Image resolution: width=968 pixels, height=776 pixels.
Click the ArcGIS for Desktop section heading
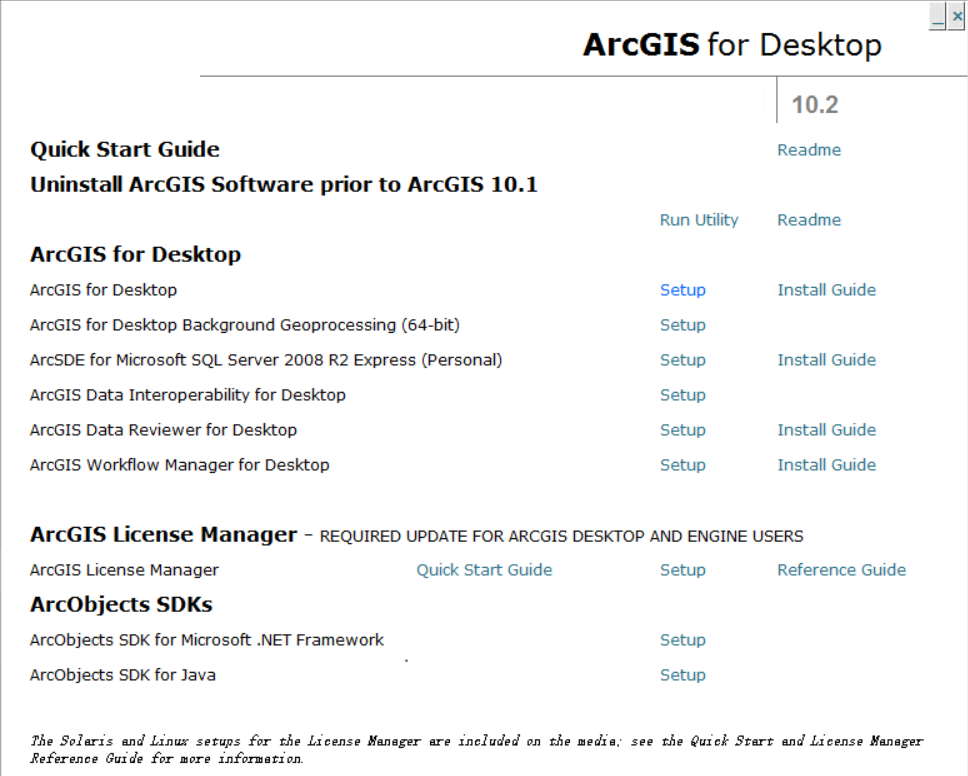[x=135, y=254]
